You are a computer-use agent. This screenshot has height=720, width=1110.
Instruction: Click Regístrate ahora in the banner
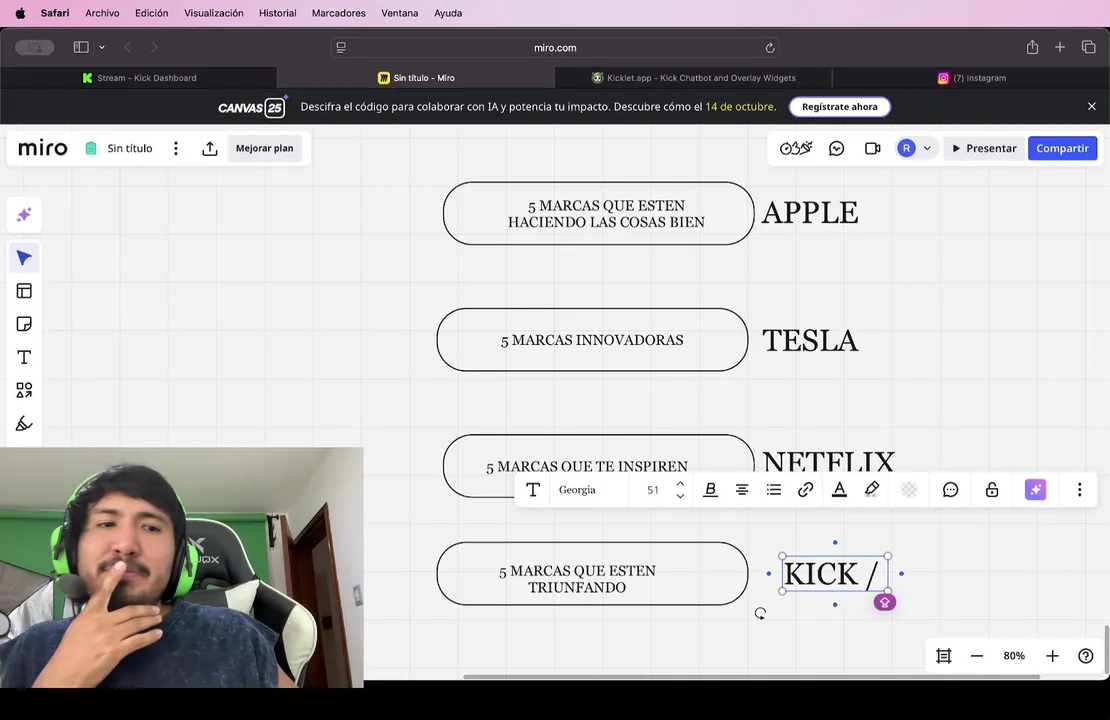pyautogui.click(x=840, y=107)
